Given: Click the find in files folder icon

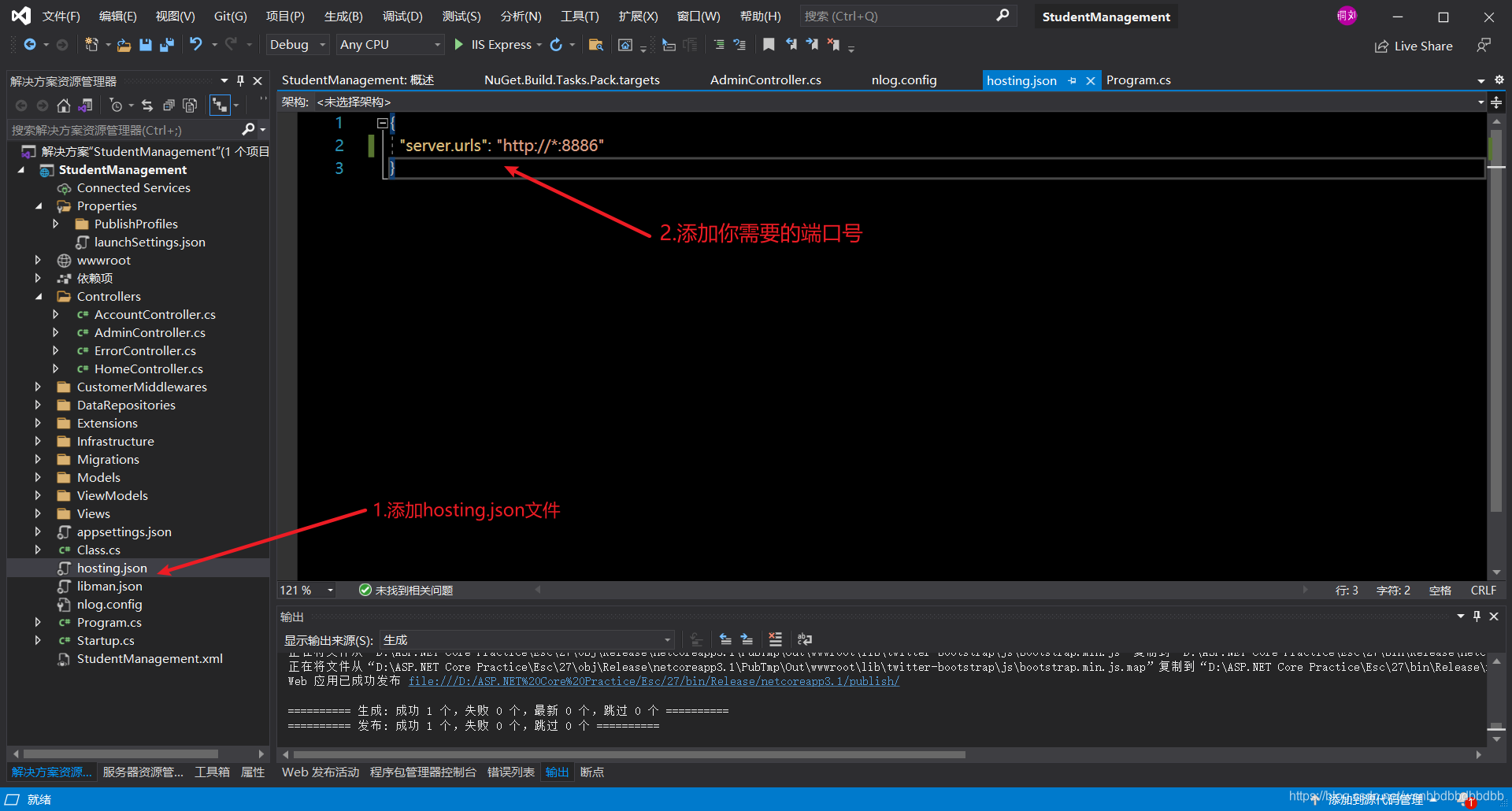Looking at the screenshot, I should (x=596, y=45).
